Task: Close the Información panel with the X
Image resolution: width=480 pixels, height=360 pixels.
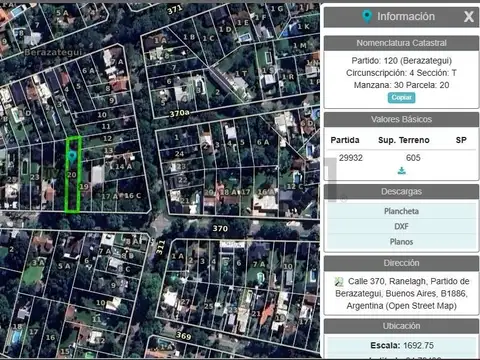Action: click(x=469, y=16)
